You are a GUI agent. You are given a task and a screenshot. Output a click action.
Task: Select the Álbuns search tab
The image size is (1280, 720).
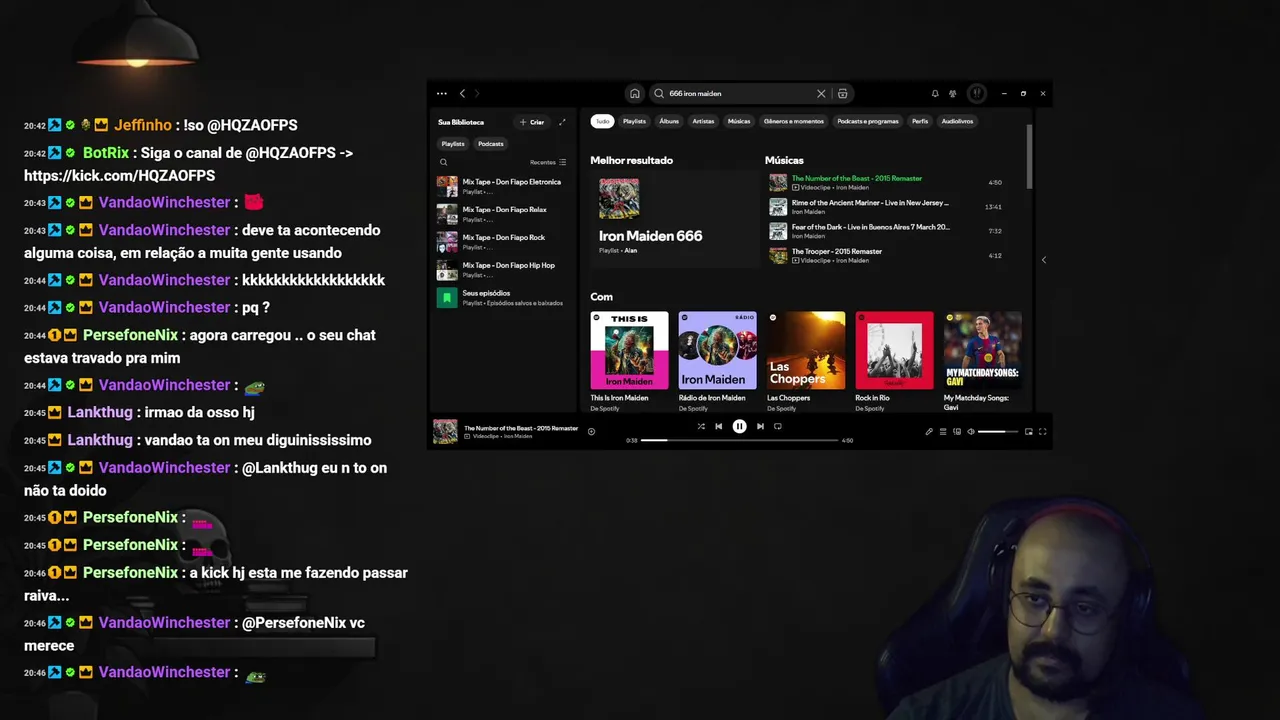[669, 121]
